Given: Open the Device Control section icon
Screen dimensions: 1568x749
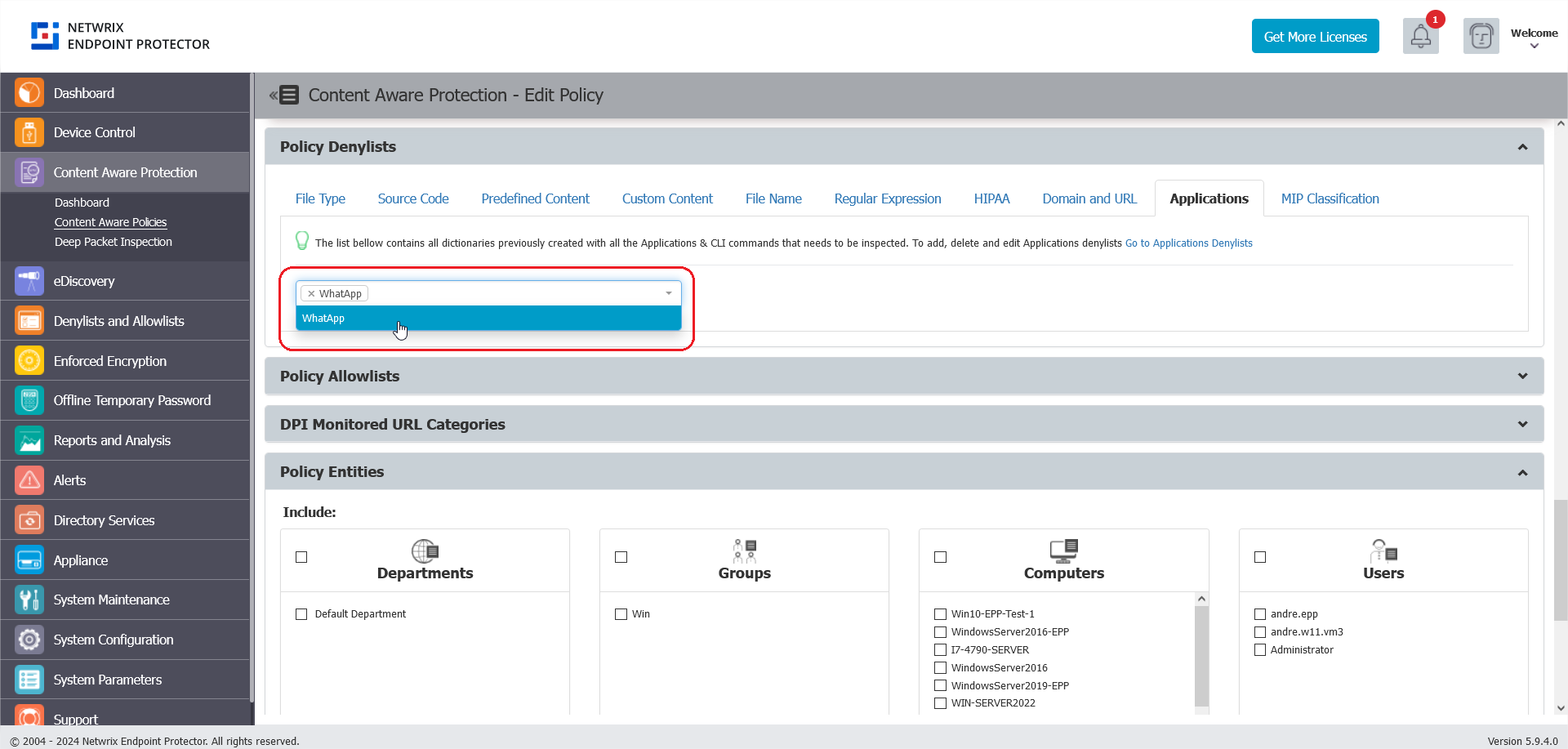Looking at the screenshot, I should (x=29, y=132).
